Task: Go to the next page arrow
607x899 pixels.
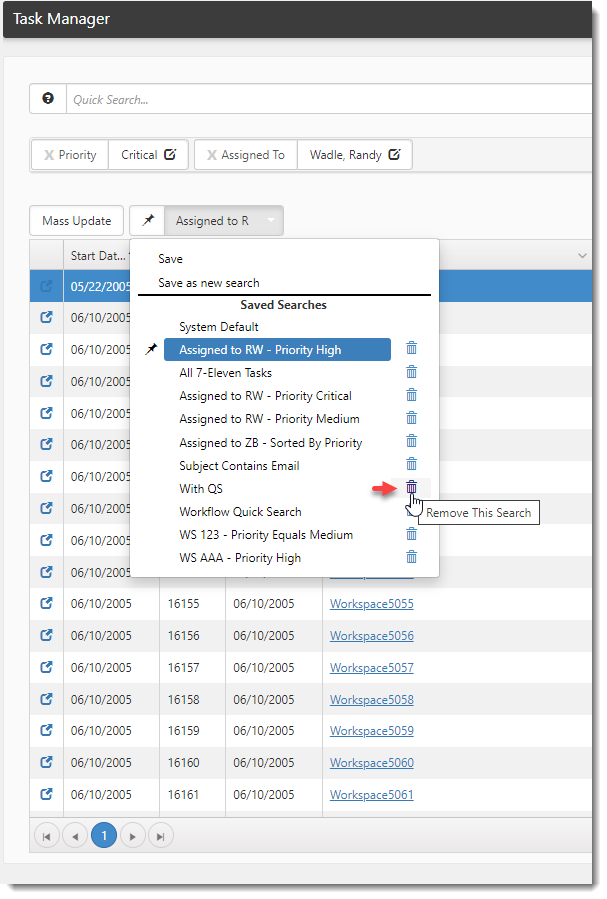Action: pyautogui.click(x=133, y=836)
